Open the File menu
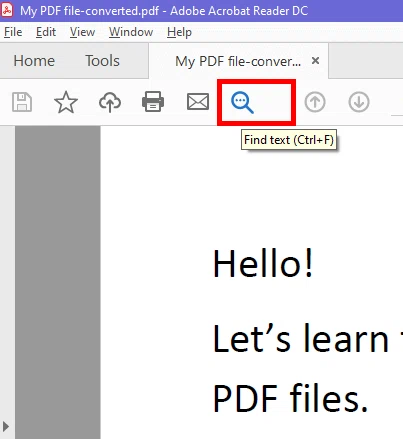The height and width of the screenshot is (439, 403). tap(13, 32)
